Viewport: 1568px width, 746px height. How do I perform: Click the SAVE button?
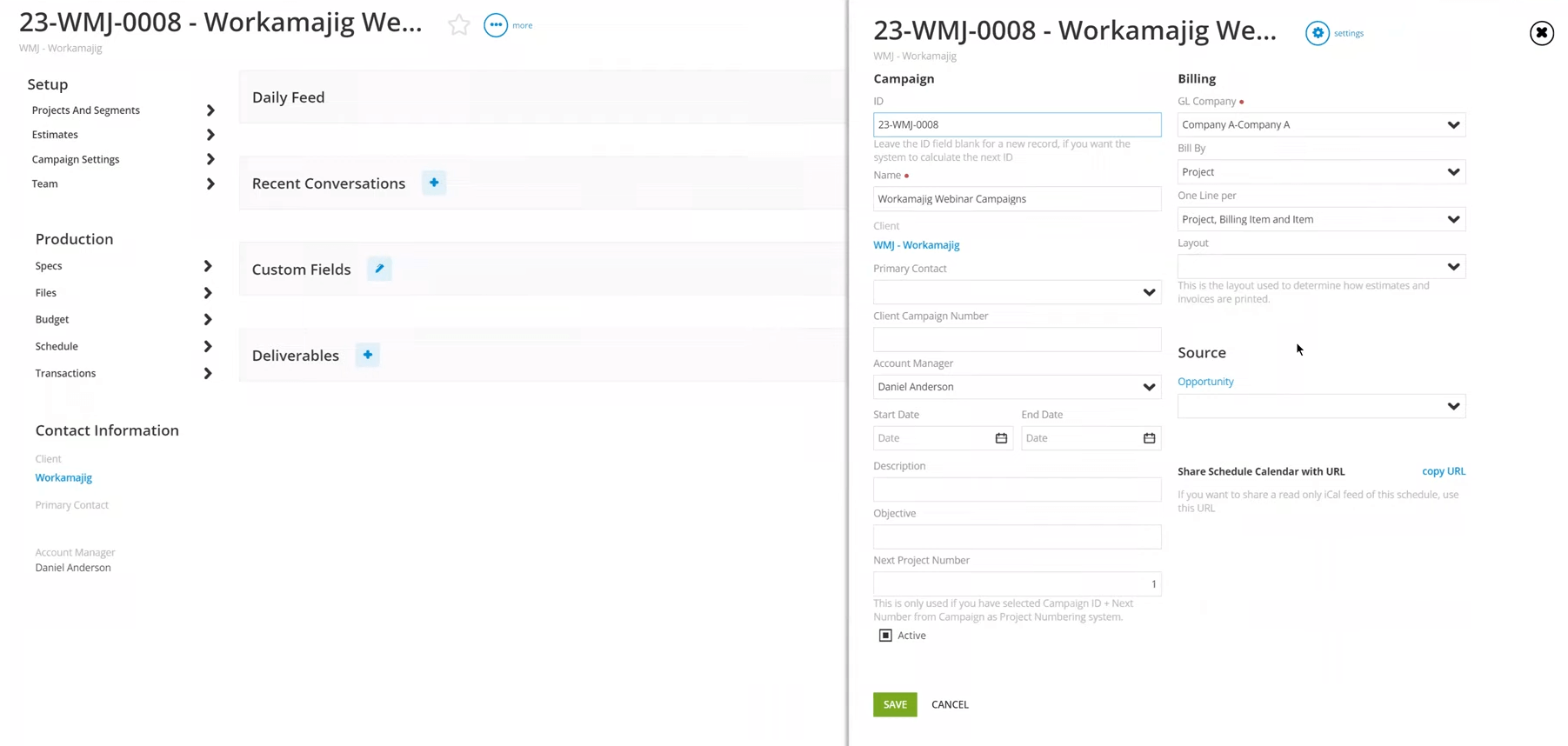[x=895, y=704]
